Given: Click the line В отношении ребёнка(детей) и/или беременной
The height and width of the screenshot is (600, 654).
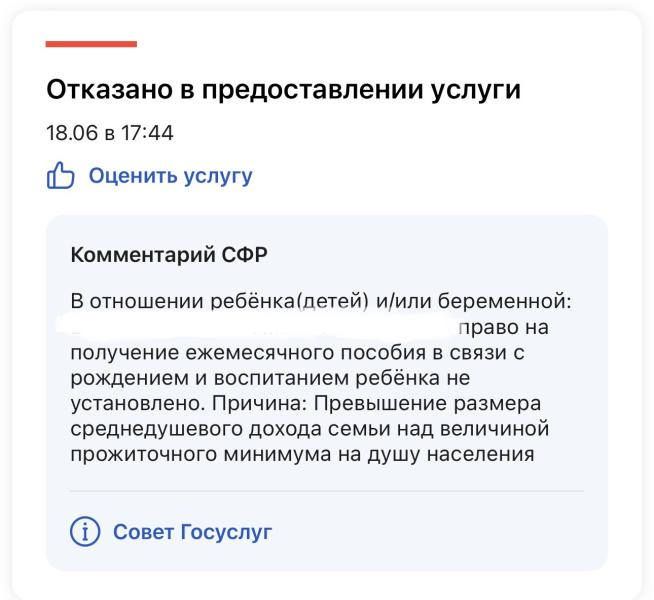Looking at the screenshot, I should tap(321, 301).
